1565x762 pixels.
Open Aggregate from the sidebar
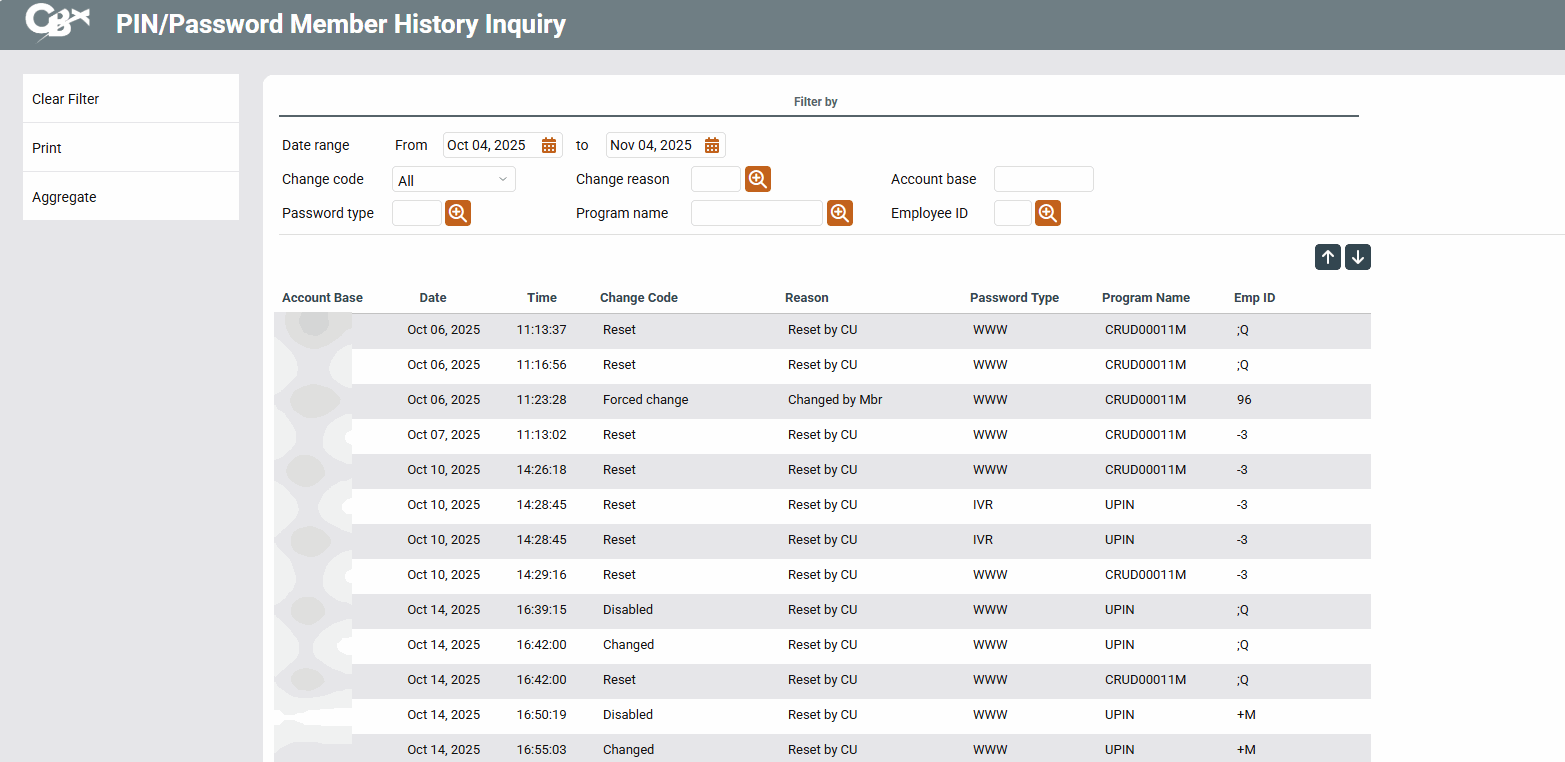(131, 197)
